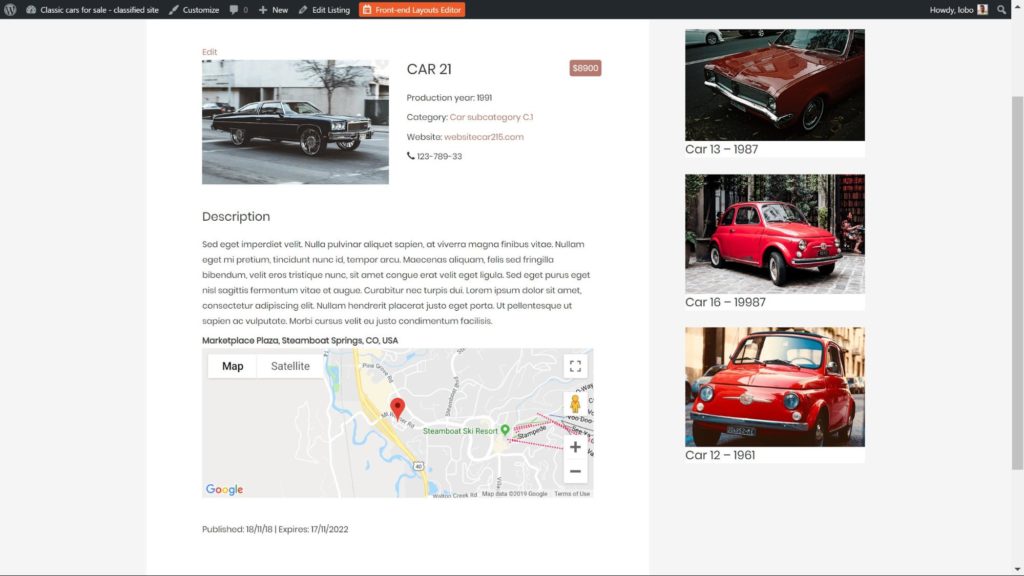The width and height of the screenshot is (1024, 576).
Task: Click the admin bar search magnifier
Action: point(1002,9)
